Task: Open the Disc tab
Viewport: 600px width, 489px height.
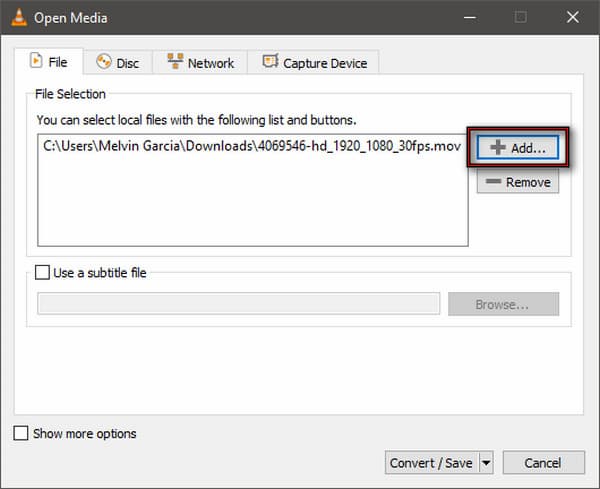Action: (118, 62)
